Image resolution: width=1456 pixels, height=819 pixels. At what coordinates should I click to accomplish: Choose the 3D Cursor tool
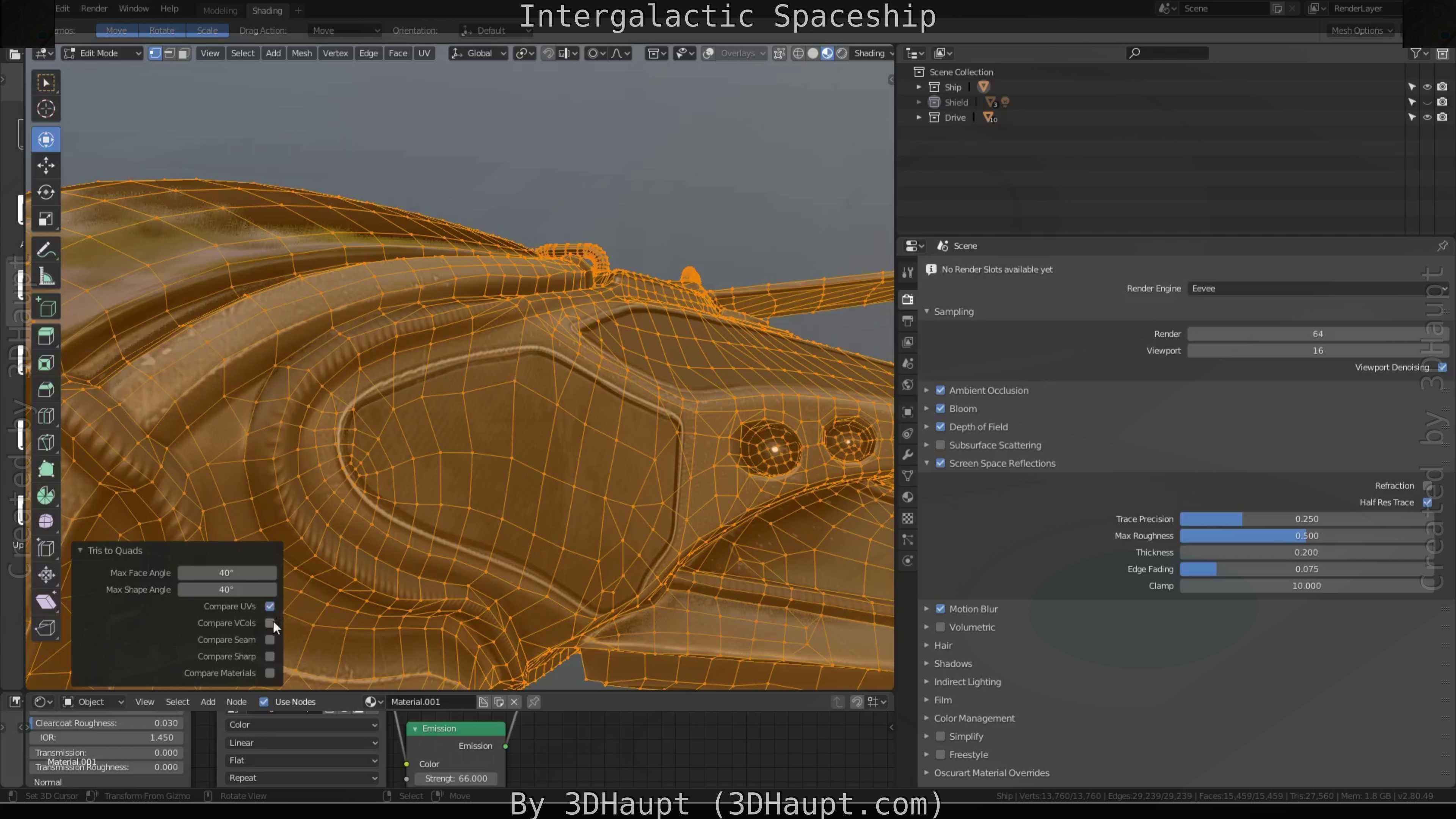point(46,108)
